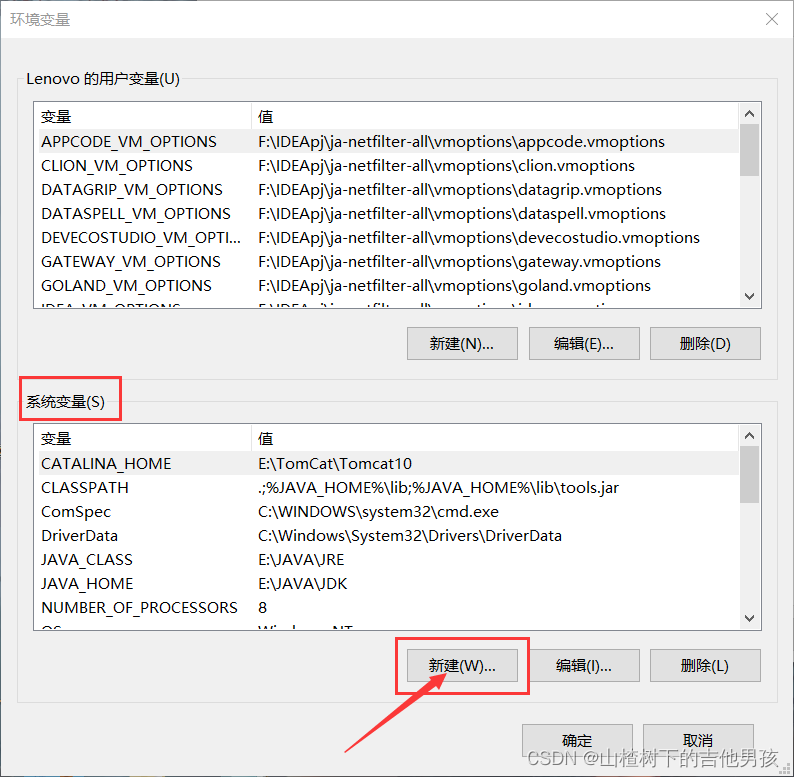Click the 新建(N)... button for user variables
794x777 pixels.
click(x=462, y=343)
